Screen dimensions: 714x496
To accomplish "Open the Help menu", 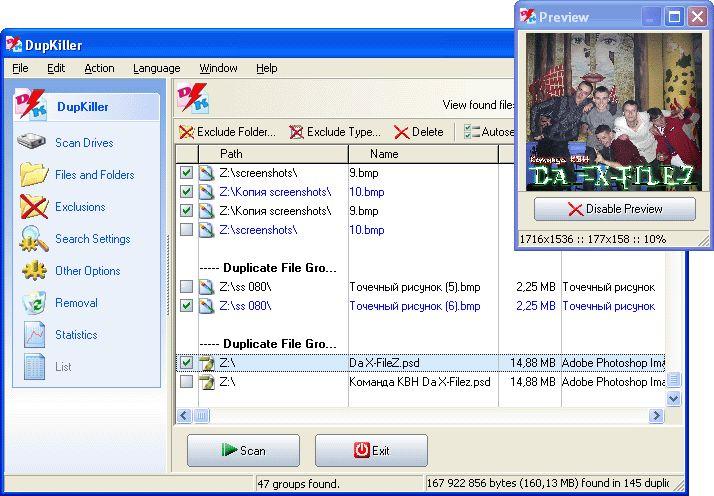I will (266, 68).
